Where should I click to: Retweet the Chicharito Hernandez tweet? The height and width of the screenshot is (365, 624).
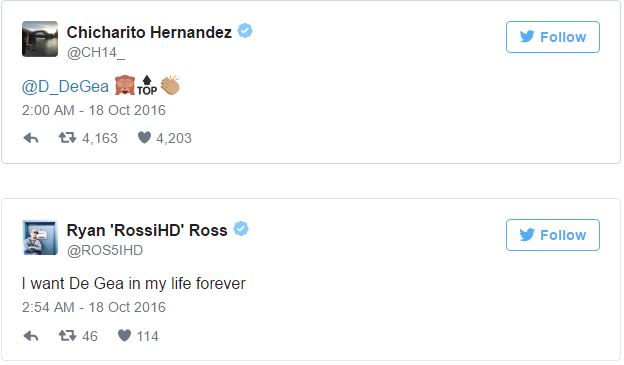67,138
